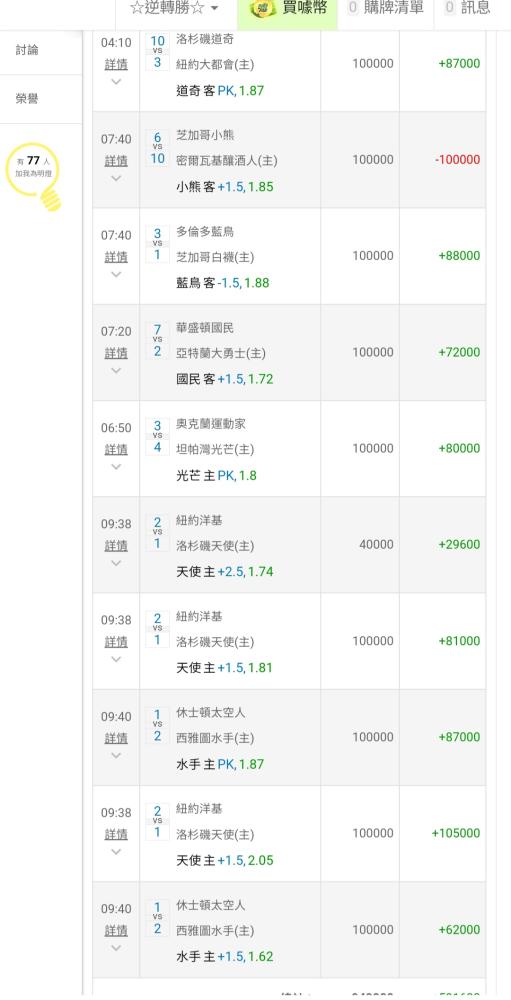Click 詳情 link for 07:20 國民 game
The width and height of the screenshot is (511, 1000).
pyautogui.click(x=116, y=353)
